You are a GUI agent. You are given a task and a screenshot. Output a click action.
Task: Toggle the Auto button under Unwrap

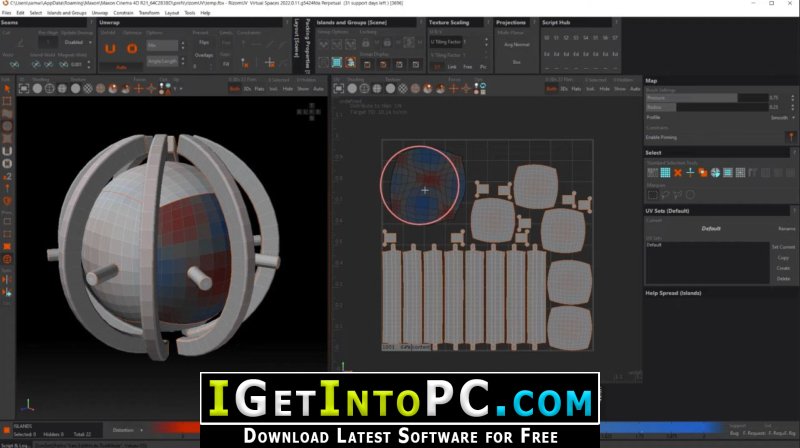121,67
